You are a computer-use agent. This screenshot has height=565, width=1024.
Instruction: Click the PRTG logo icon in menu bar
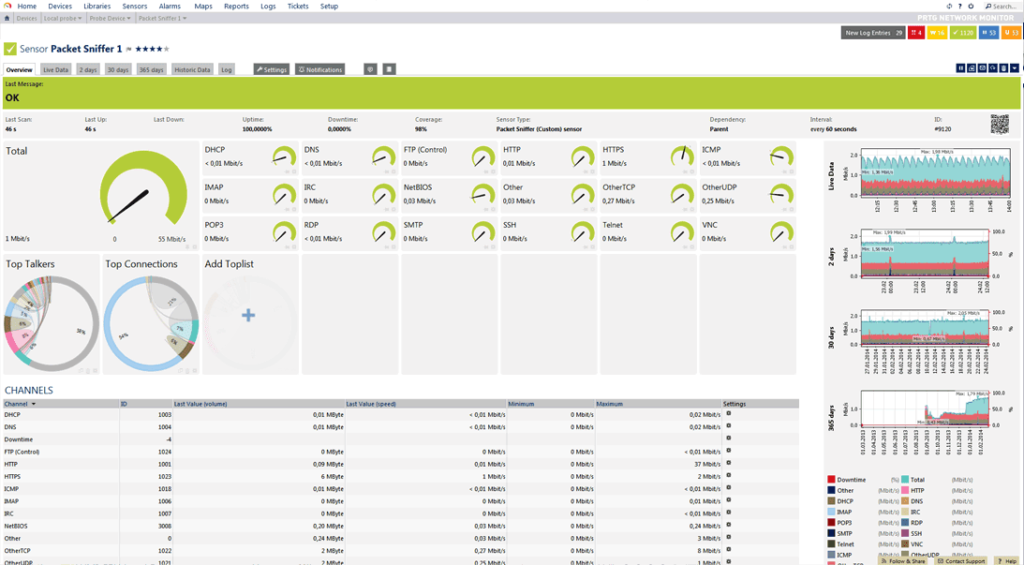8,6
